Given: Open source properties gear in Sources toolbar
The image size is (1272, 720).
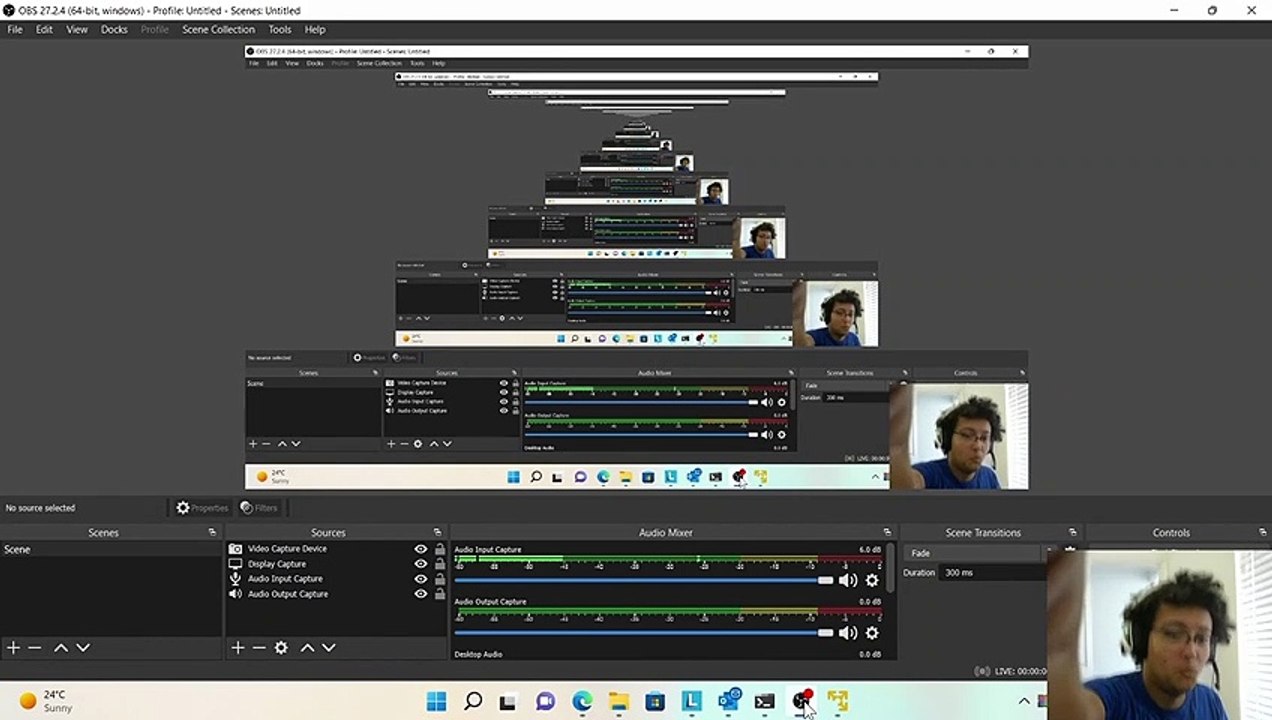Looking at the screenshot, I should pyautogui.click(x=281, y=648).
